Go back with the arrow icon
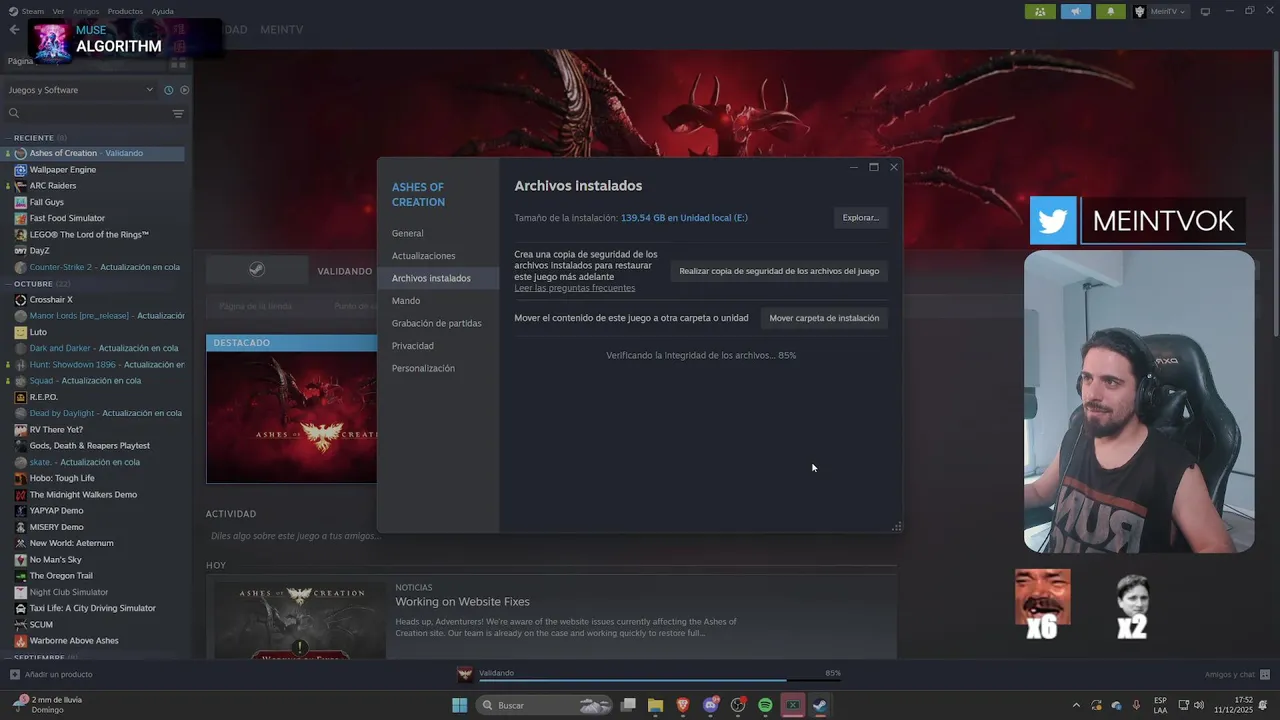Image resolution: width=1280 pixels, height=720 pixels. point(14,29)
